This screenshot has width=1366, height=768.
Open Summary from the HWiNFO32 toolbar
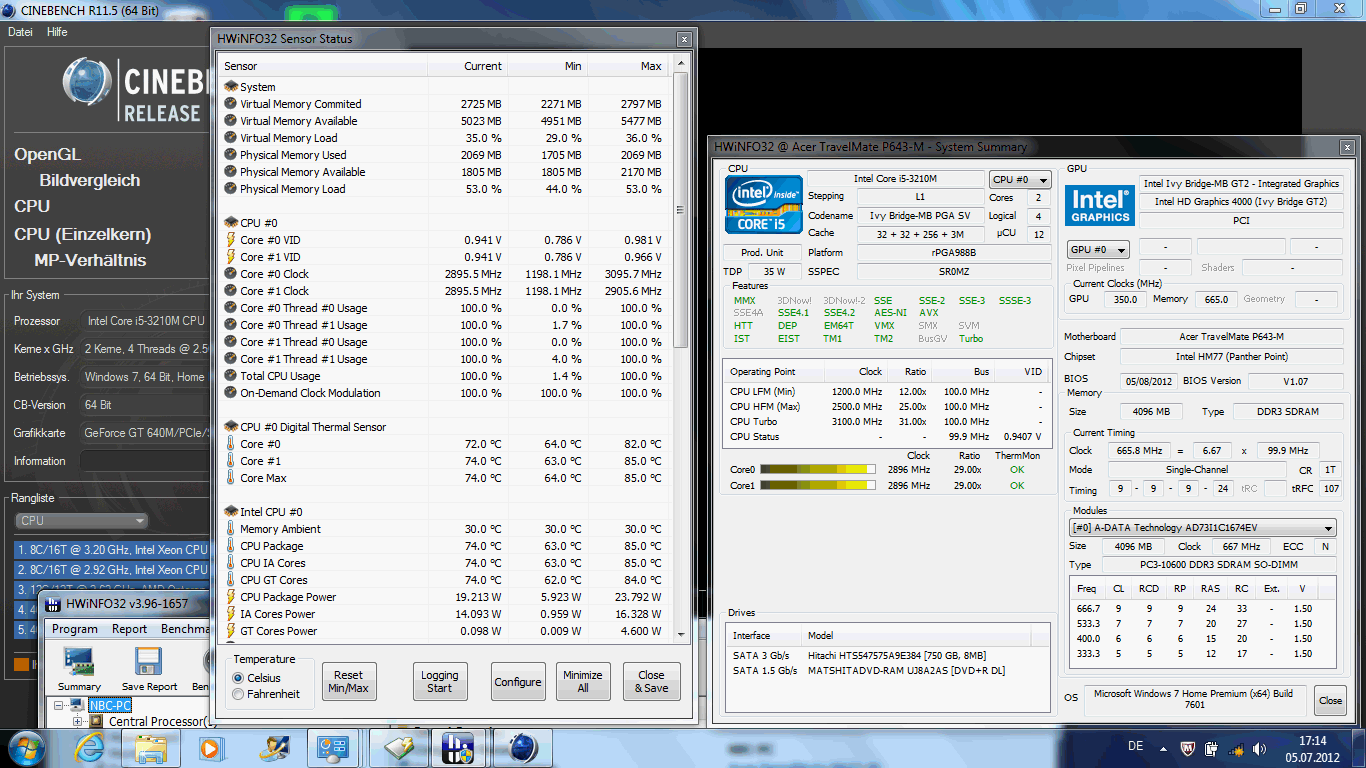79,669
